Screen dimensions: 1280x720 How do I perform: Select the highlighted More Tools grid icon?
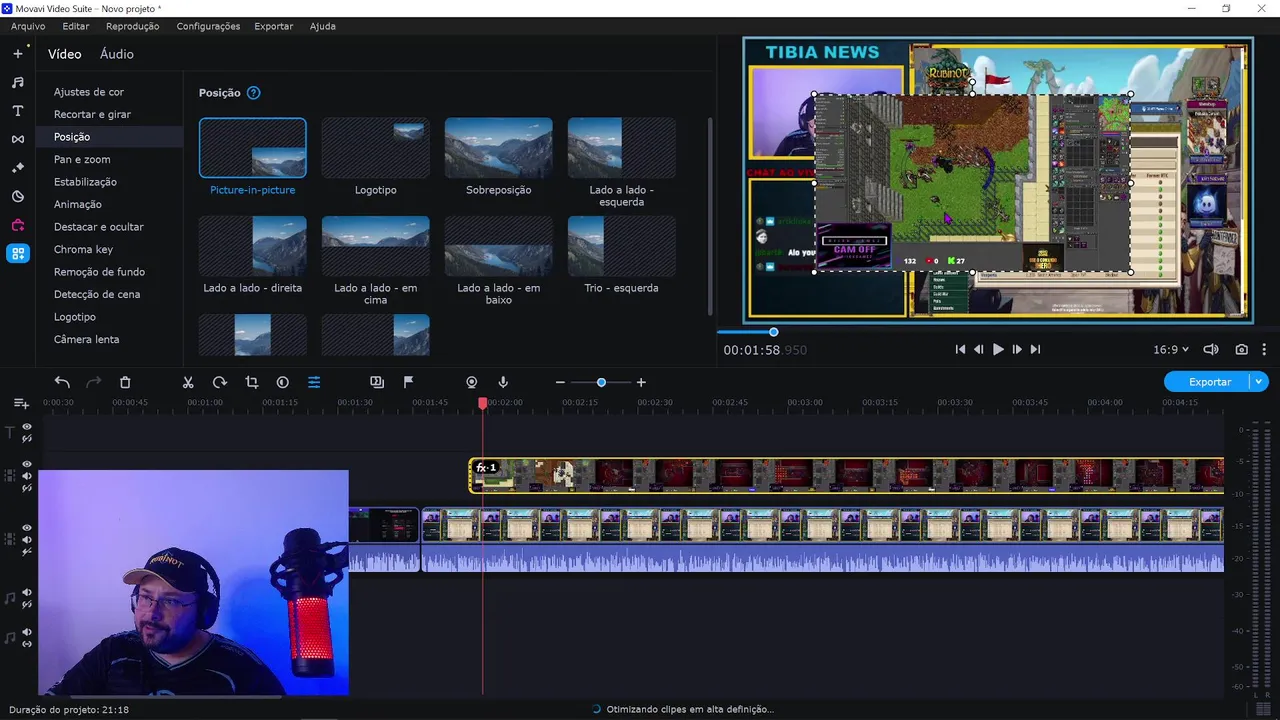18,254
